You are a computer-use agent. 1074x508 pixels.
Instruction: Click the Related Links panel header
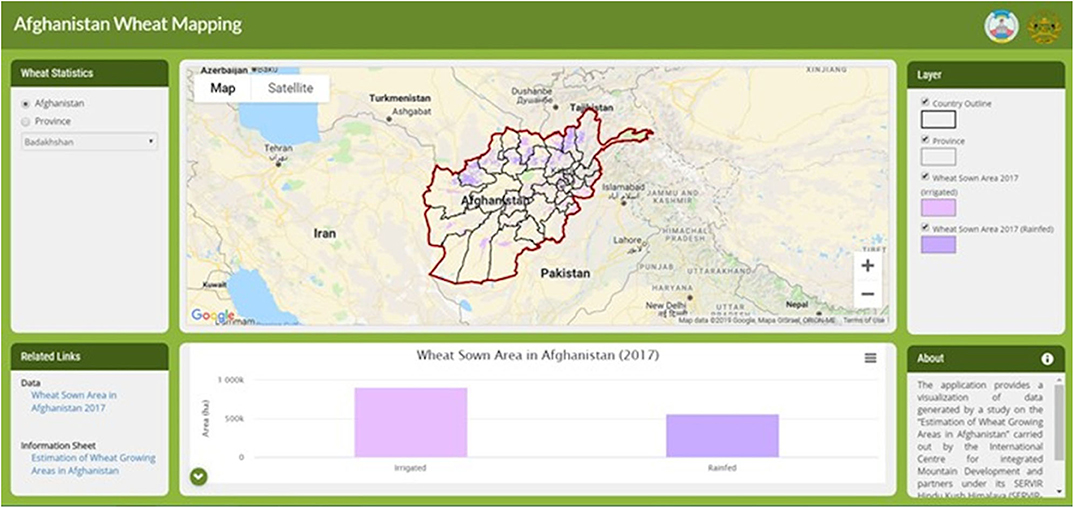coord(90,357)
